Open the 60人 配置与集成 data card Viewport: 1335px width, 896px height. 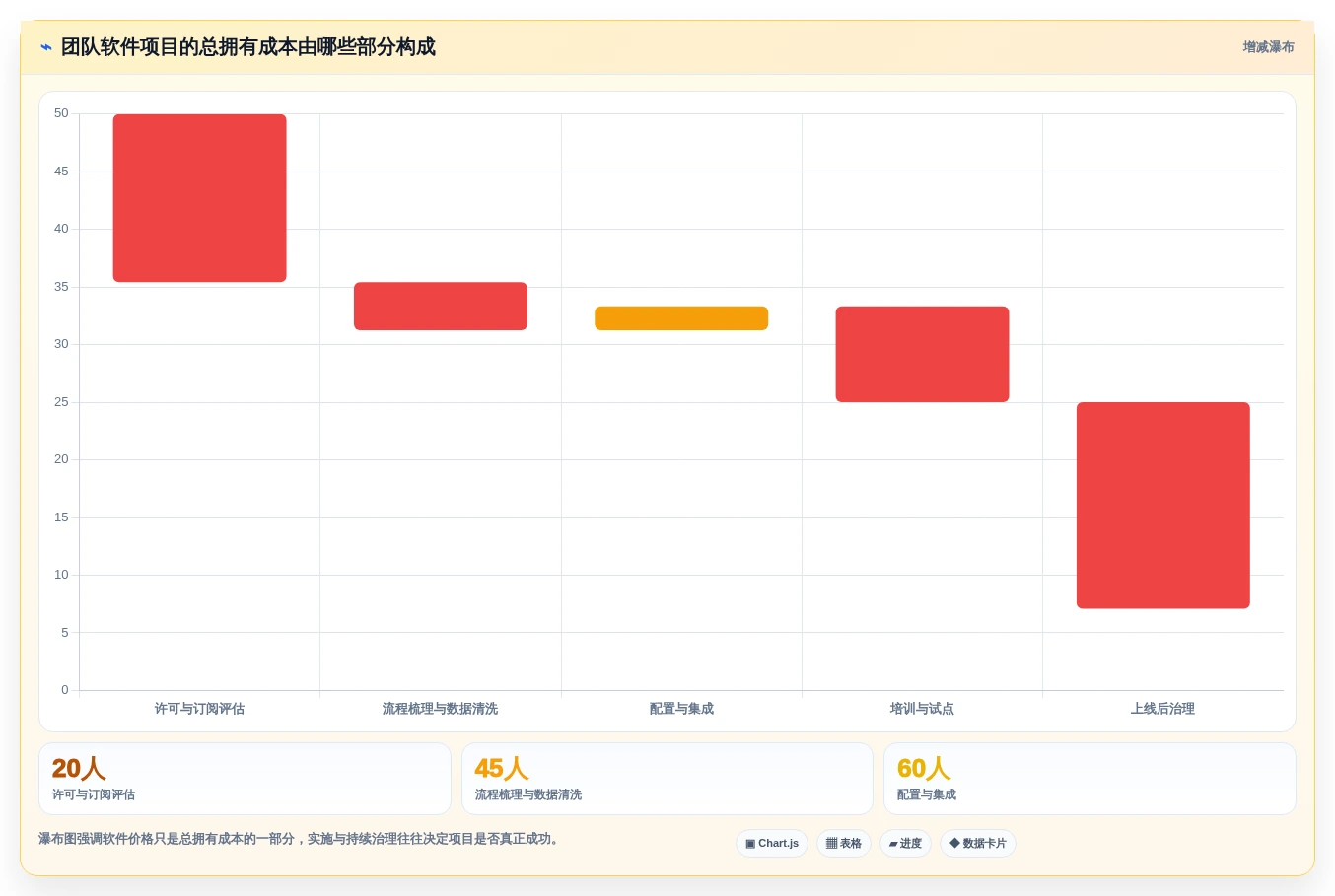(x=1089, y=779)
